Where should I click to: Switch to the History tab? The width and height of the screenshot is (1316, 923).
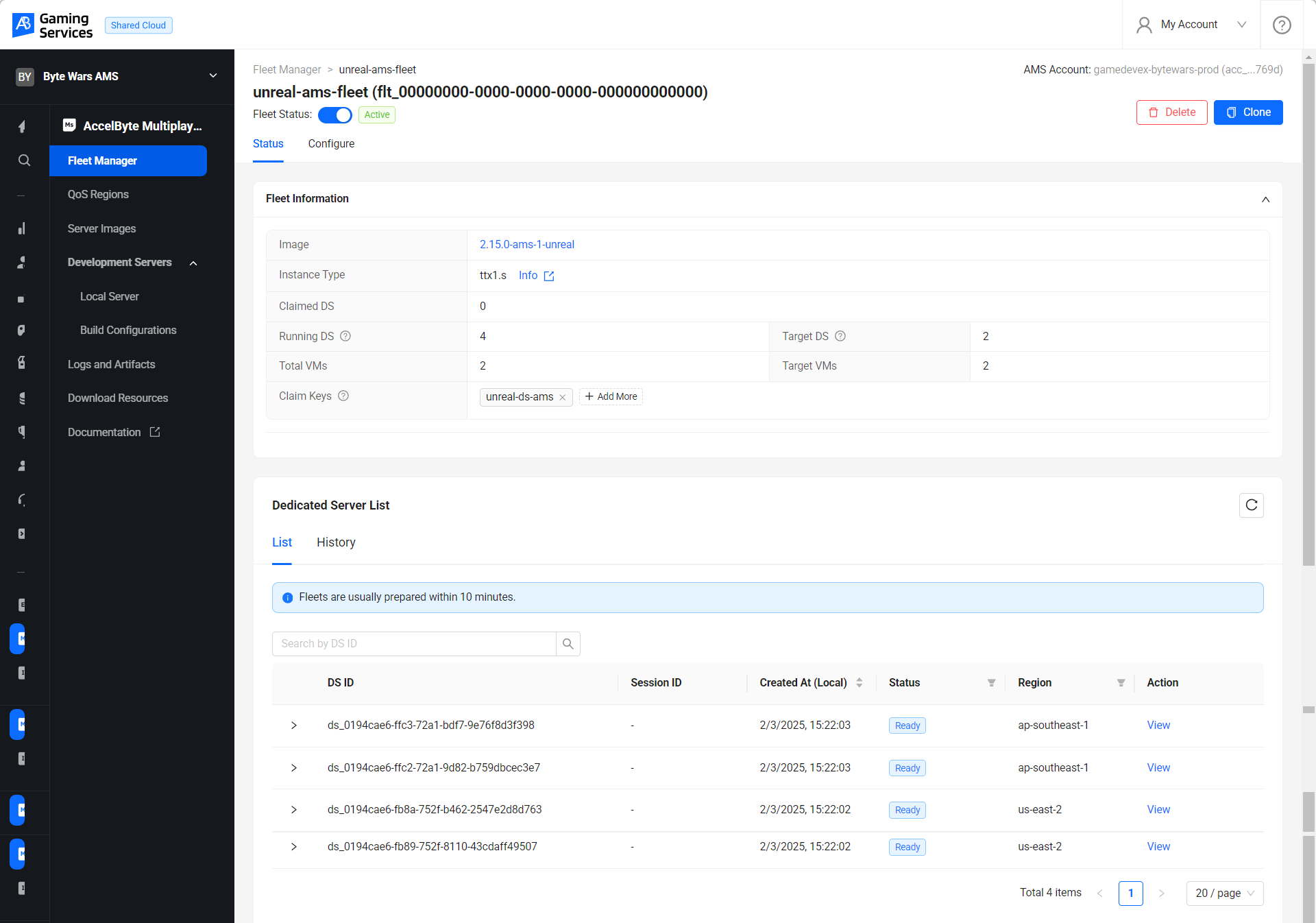(336, 542)
